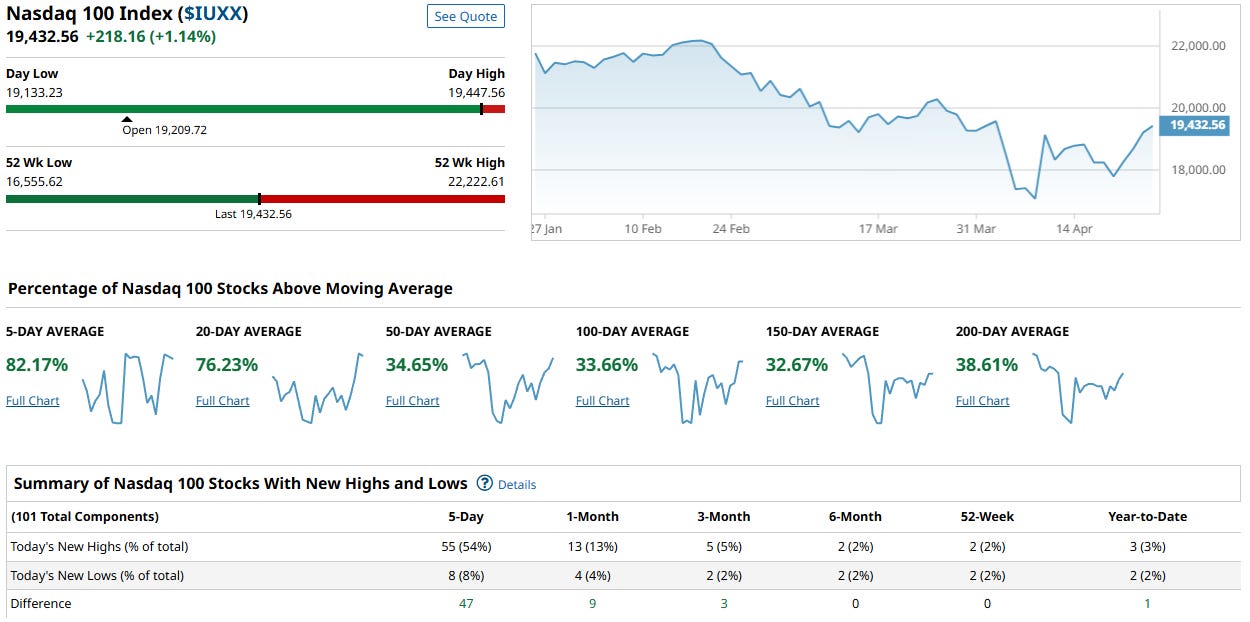Click the 52 Wk Low/High range bar
1250x622 pixels.
point(255,199)
